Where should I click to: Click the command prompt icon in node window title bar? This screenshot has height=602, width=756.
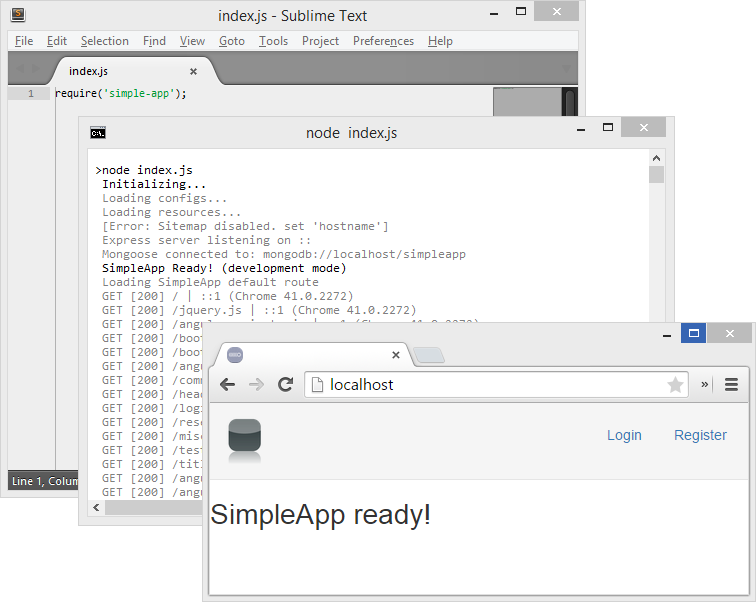click(98, 133)
